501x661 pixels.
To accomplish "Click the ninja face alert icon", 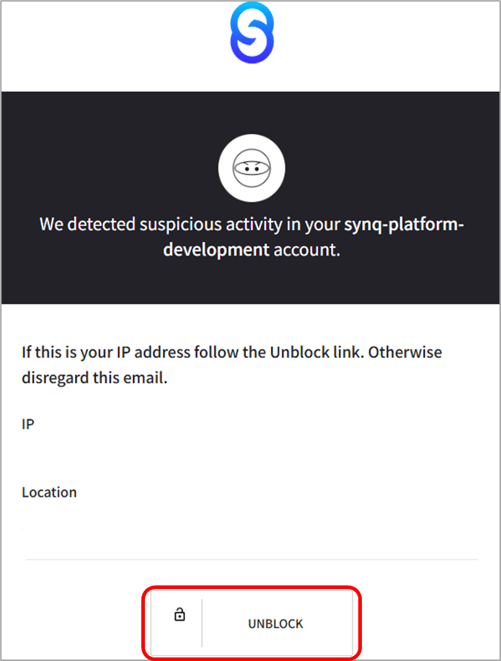I will [x=252, y=168].
